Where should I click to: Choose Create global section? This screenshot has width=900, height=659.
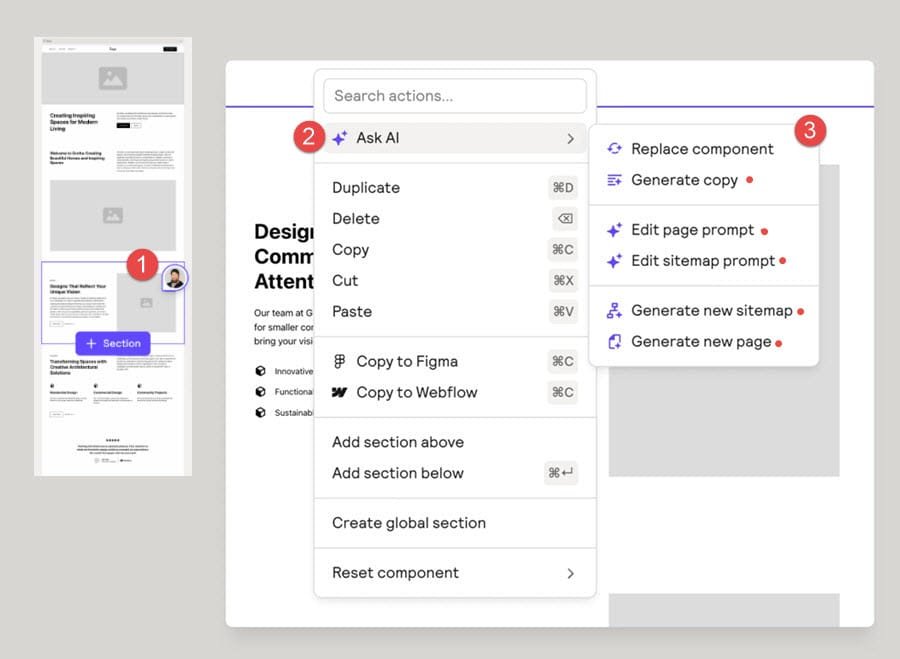[x=455, y=523]
